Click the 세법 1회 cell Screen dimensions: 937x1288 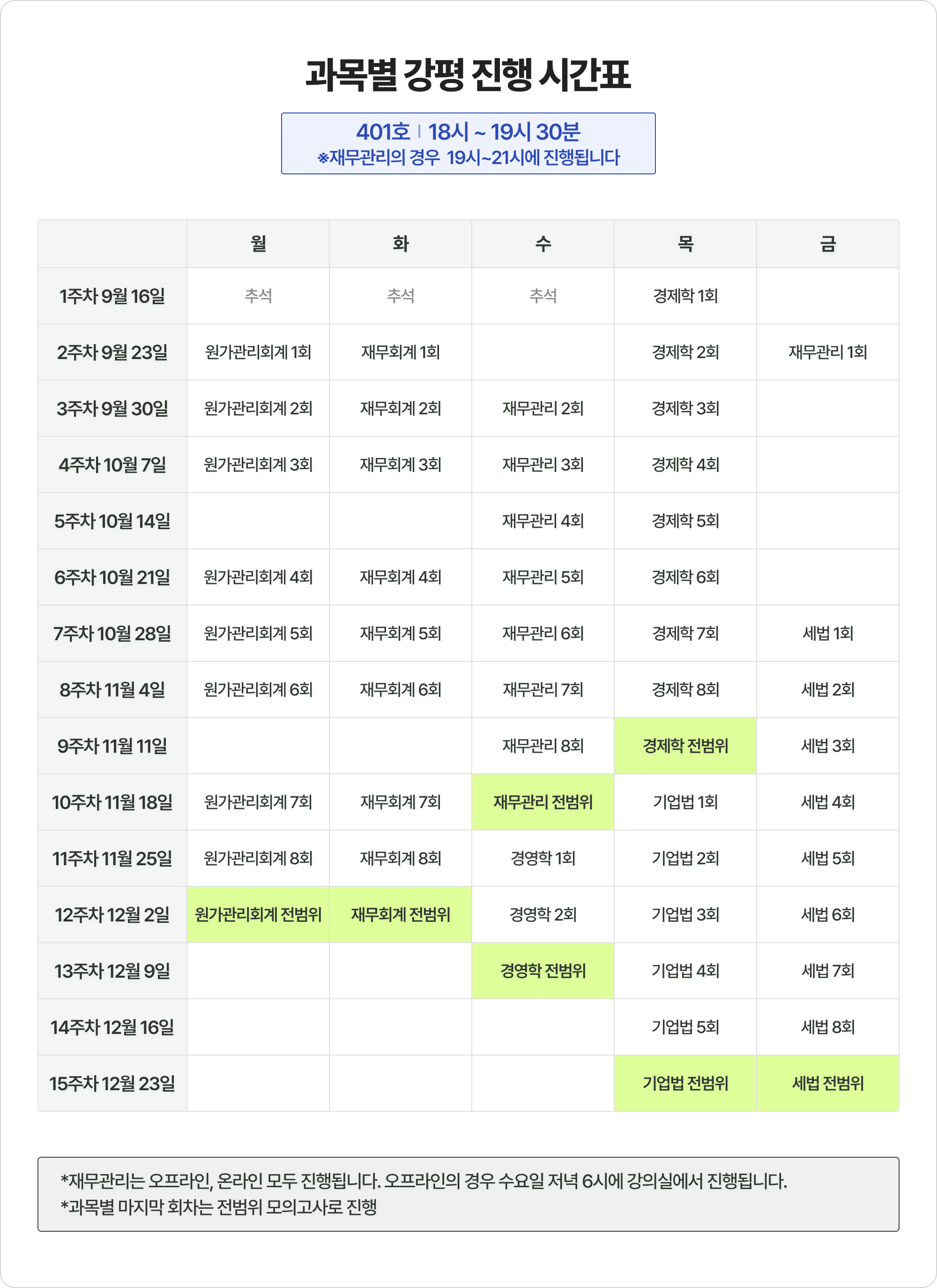[827, 633]
